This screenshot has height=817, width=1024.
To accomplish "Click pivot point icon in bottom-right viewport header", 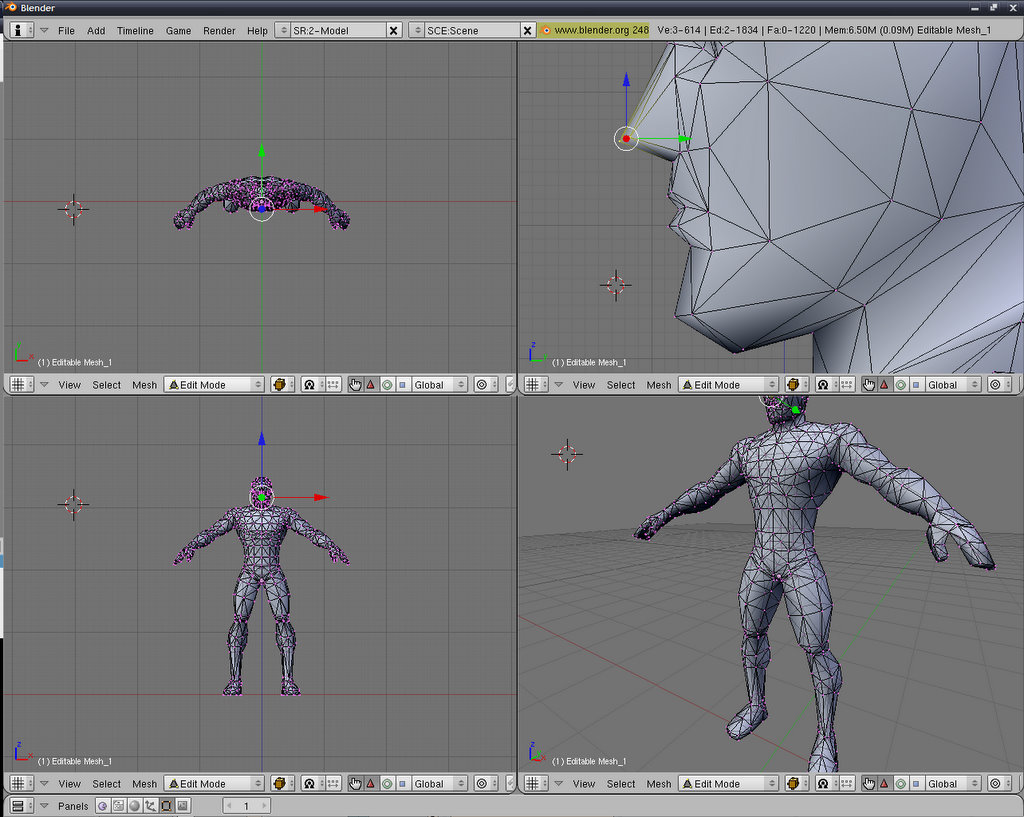I will click(x=823, y=784).
